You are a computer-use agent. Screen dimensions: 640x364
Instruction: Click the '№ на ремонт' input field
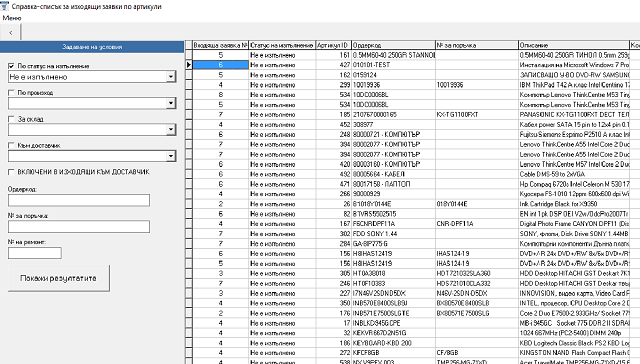(35, 253)
